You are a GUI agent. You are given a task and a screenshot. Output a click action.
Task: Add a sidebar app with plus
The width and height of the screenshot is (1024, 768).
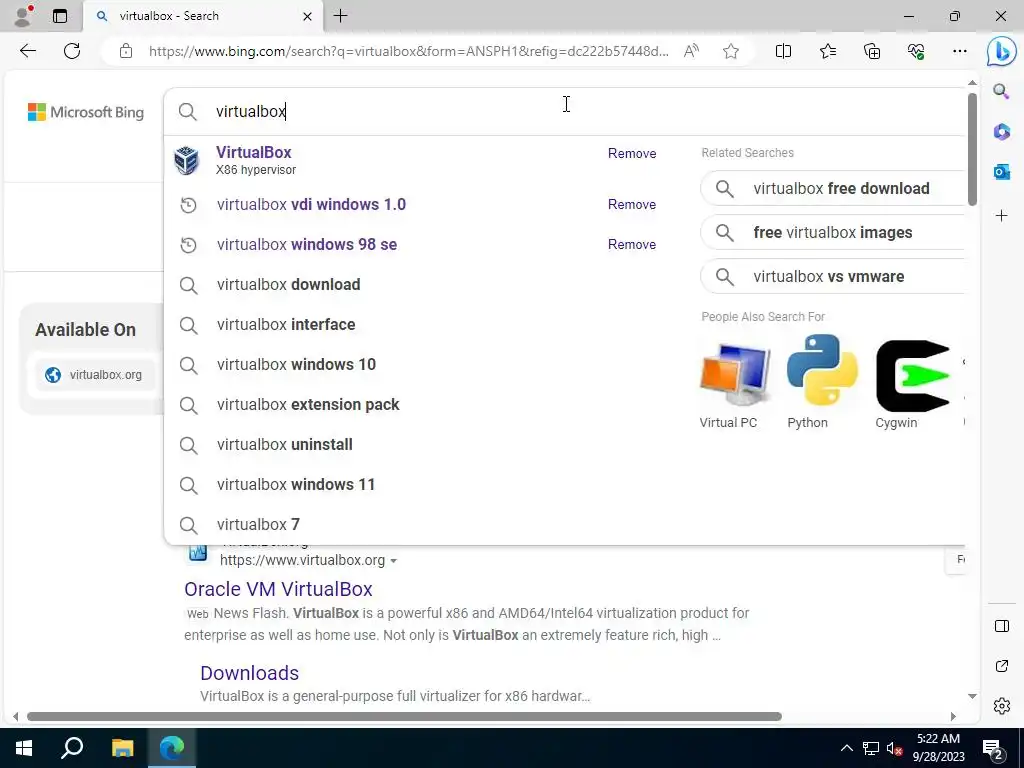(x=1002, y=216)
